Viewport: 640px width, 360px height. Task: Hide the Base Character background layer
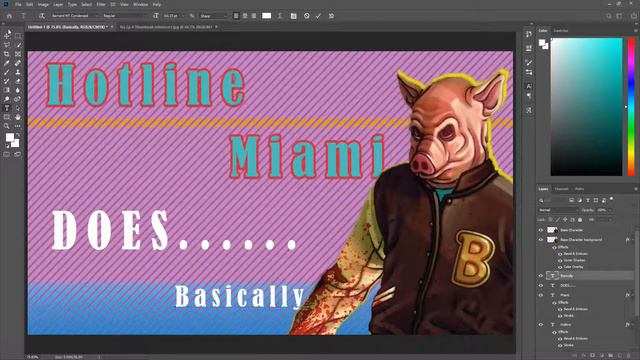click(541, 240)
